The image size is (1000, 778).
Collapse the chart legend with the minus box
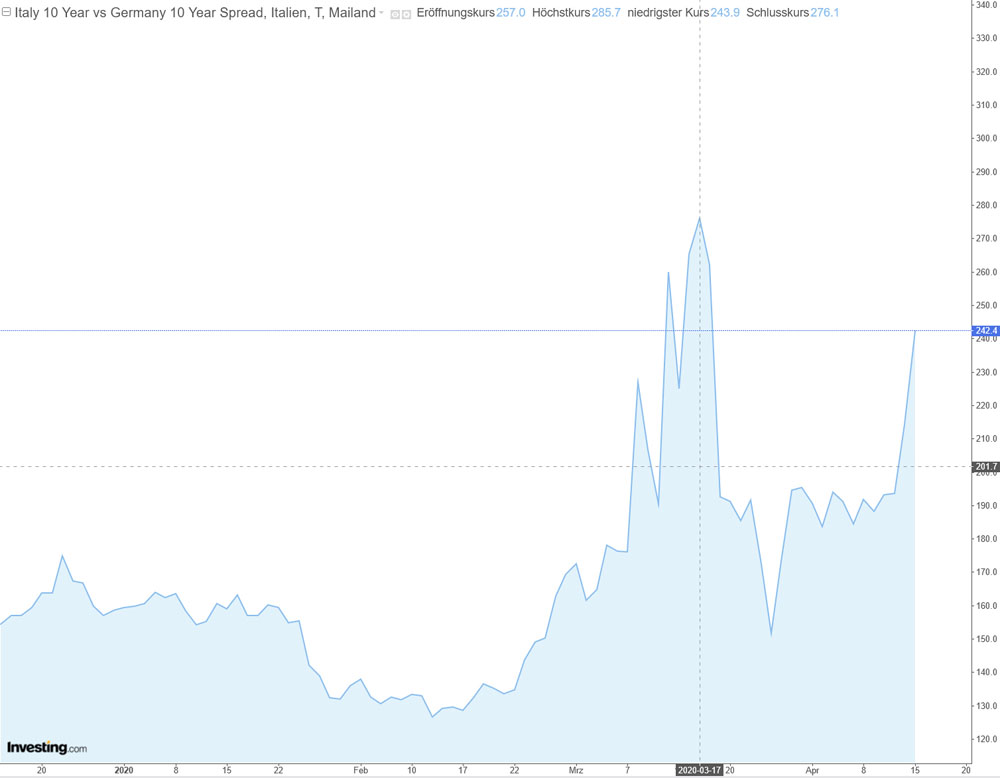(6, 12)
